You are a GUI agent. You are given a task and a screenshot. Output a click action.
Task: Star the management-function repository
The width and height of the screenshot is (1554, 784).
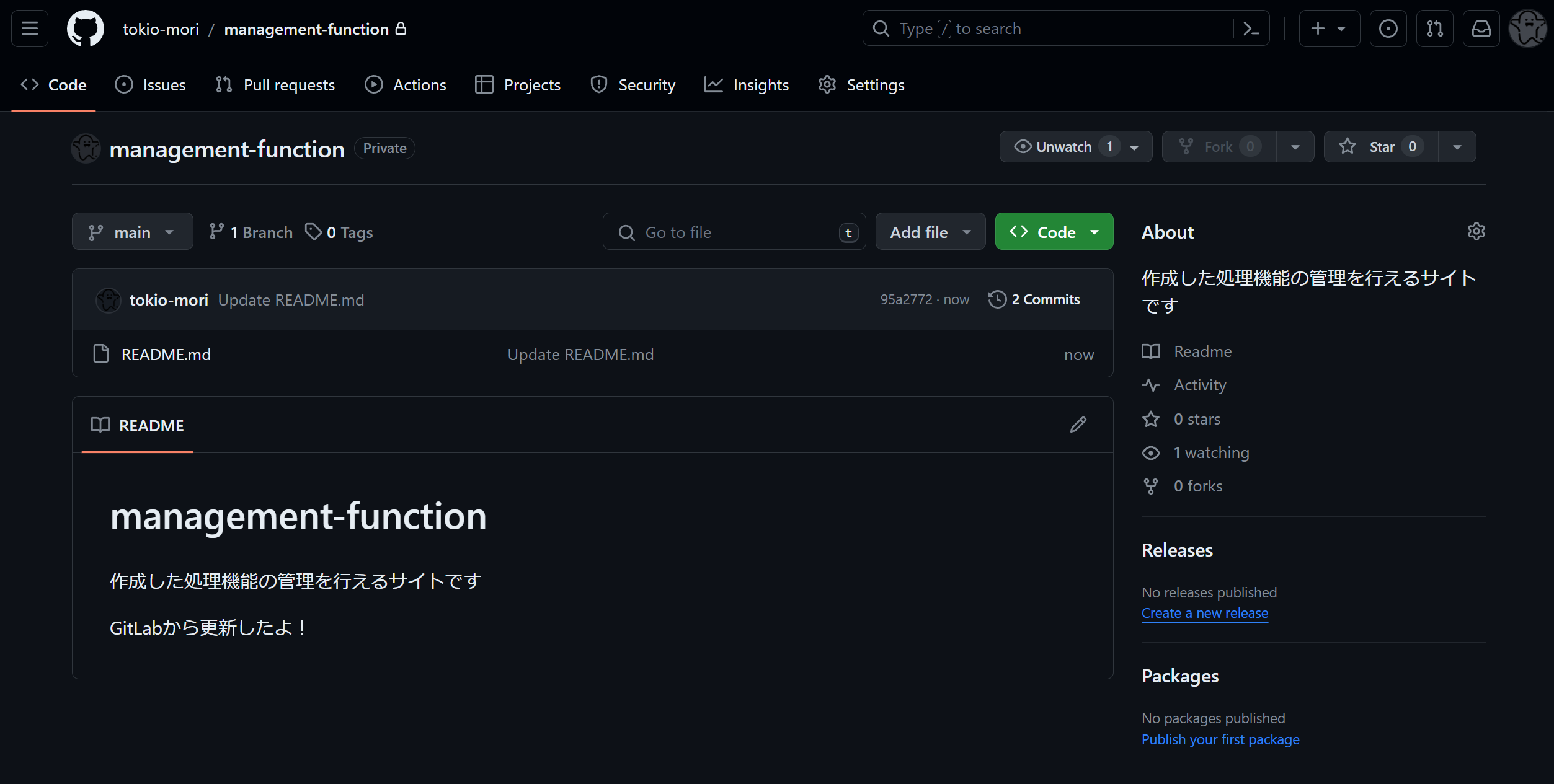(1378, 146)
